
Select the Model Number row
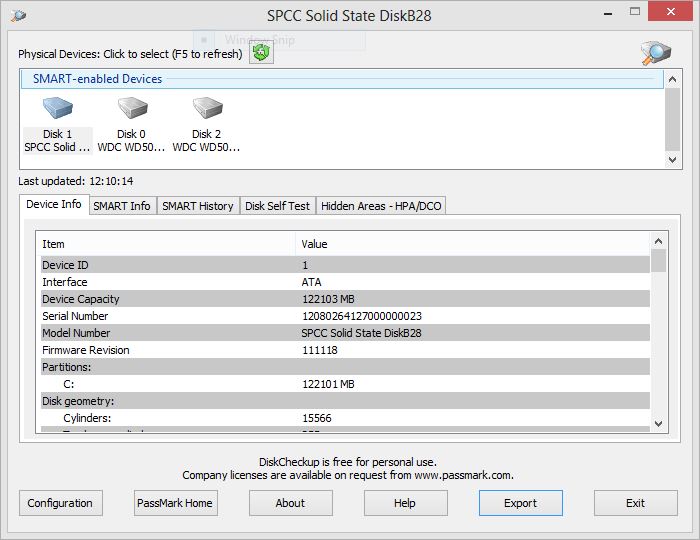click(x=345, y=332)
